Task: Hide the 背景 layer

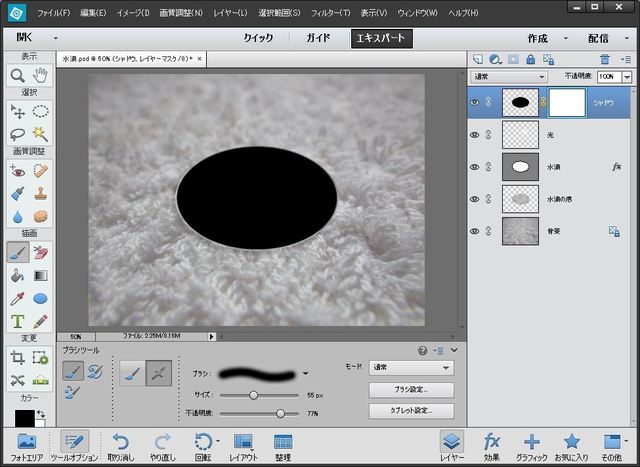Action: coord(475,231)
